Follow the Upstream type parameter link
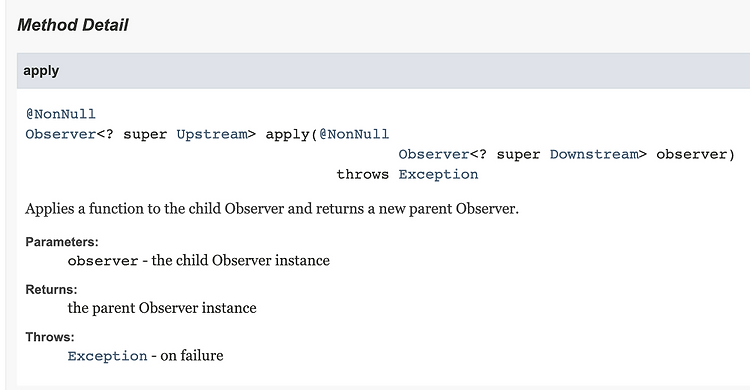 point(212,134)
